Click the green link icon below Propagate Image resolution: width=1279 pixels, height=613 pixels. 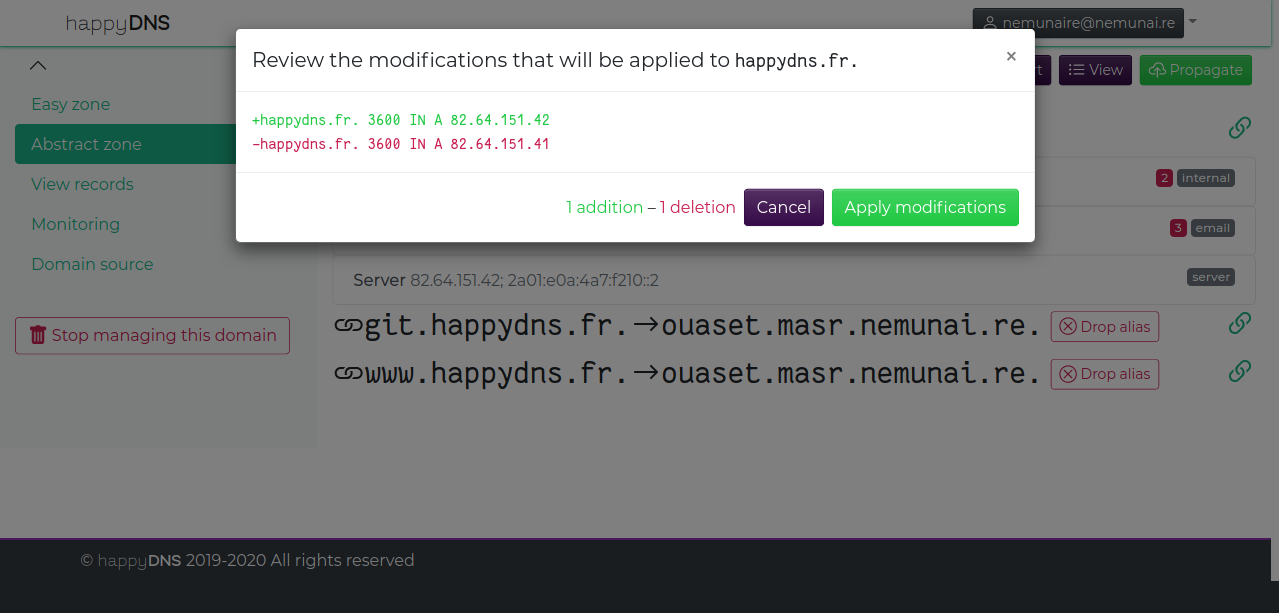coord(1239,128)
